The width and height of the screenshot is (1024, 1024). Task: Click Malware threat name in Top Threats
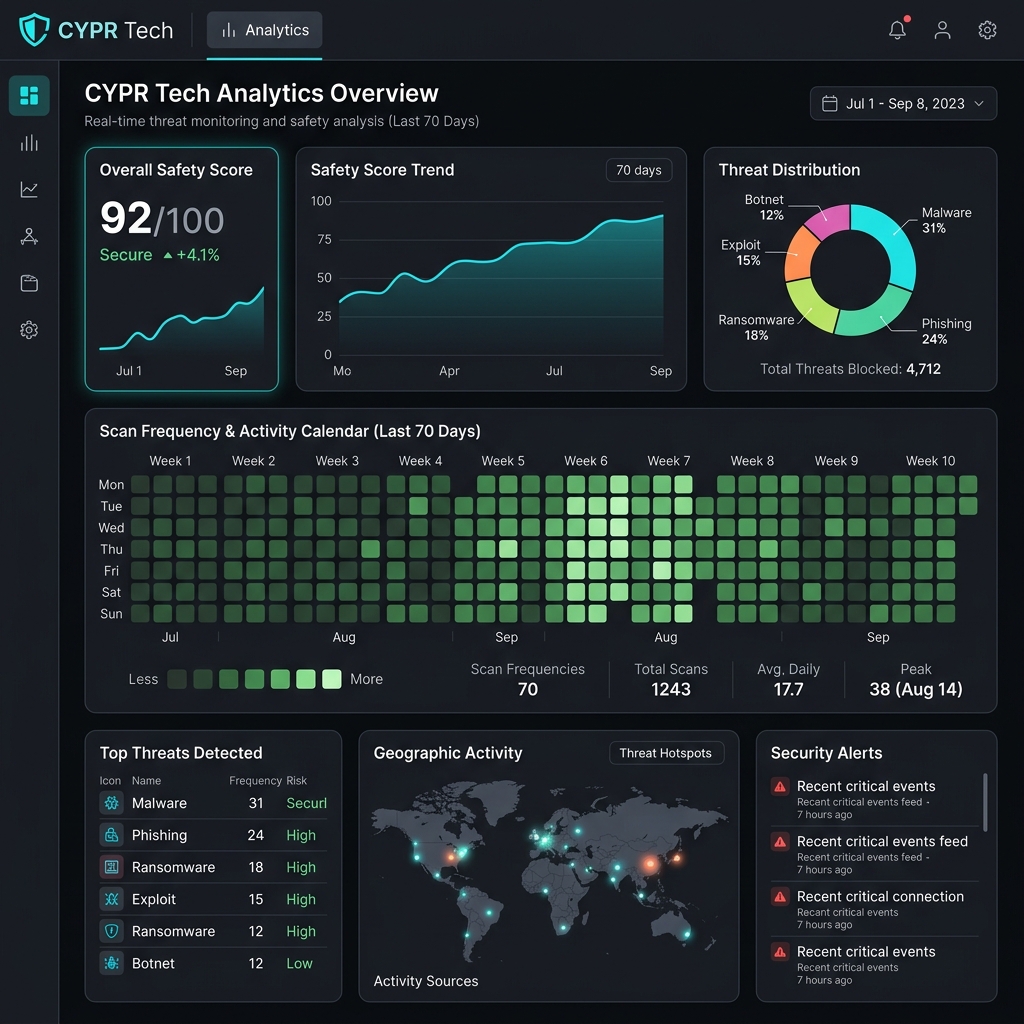coord(159,803)
